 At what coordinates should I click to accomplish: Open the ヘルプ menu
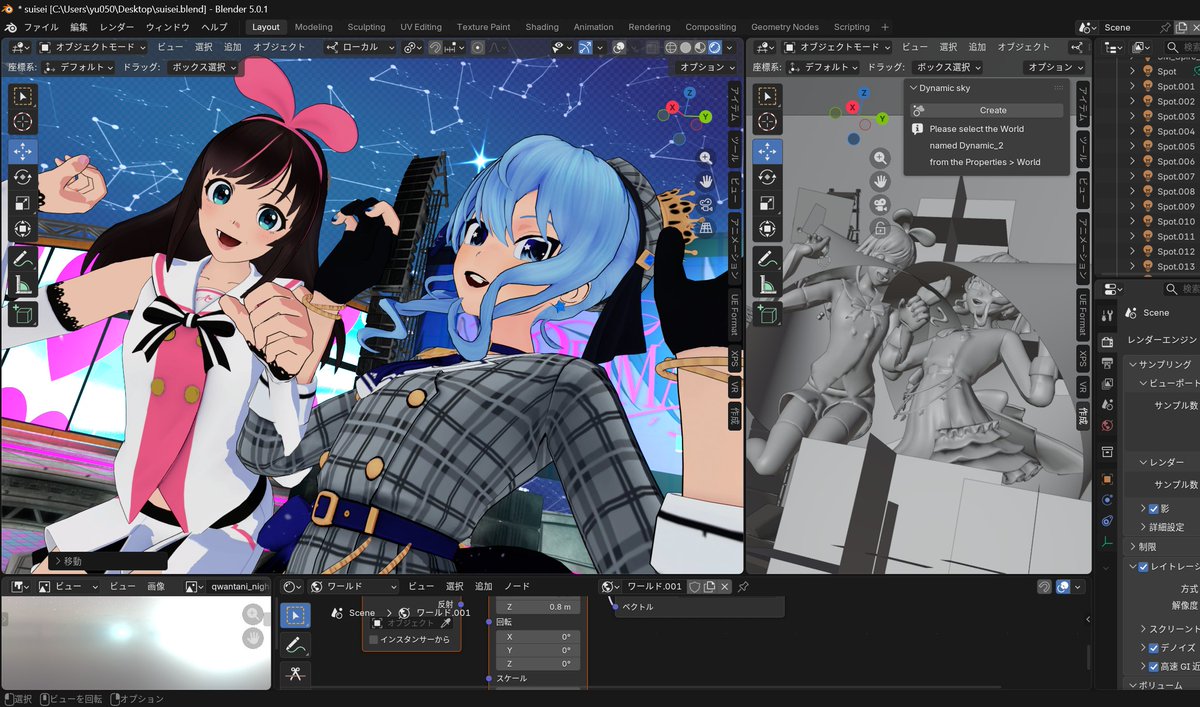tap(214, 27)
